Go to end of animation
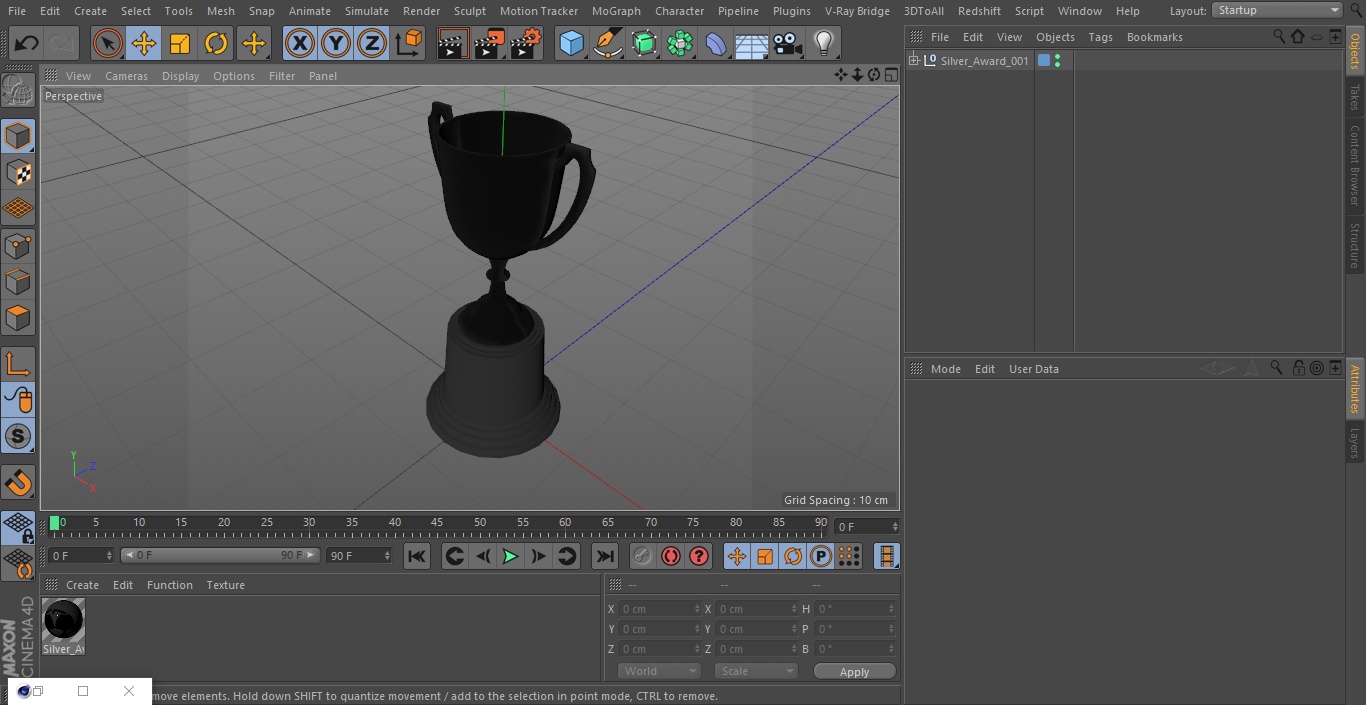The width and height of the screenshot is (1366, 705). [x=605, y=556]
